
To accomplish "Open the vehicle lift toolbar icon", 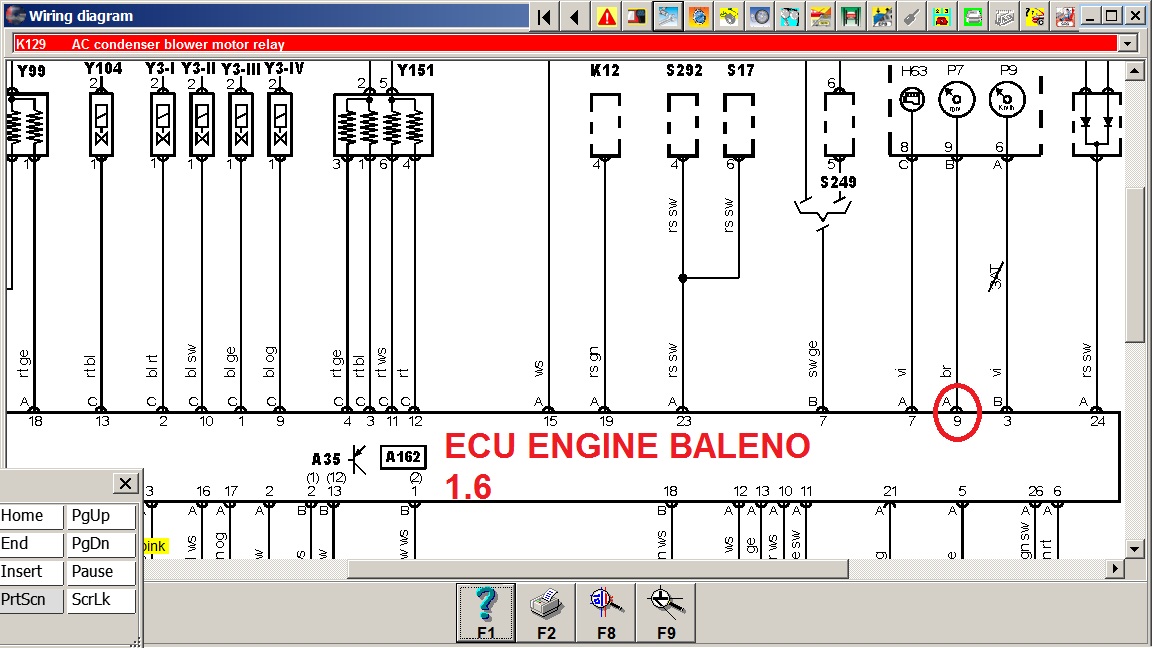I will (x=852, y=16).
